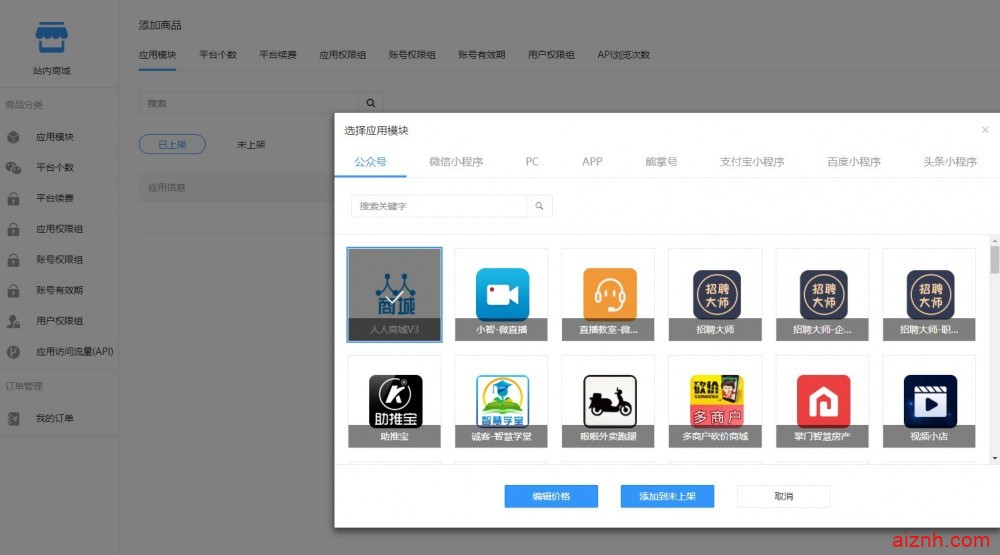Click the 编辑价格 button
The image size is (1000, 555).
(551, 496)
